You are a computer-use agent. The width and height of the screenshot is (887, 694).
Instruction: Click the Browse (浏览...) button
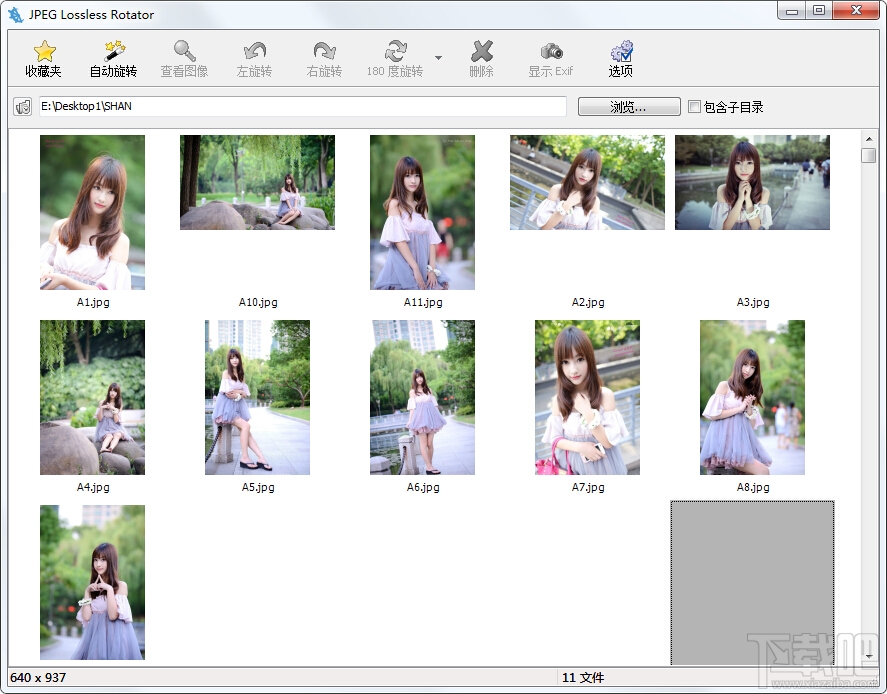click(x=629, y=107)
